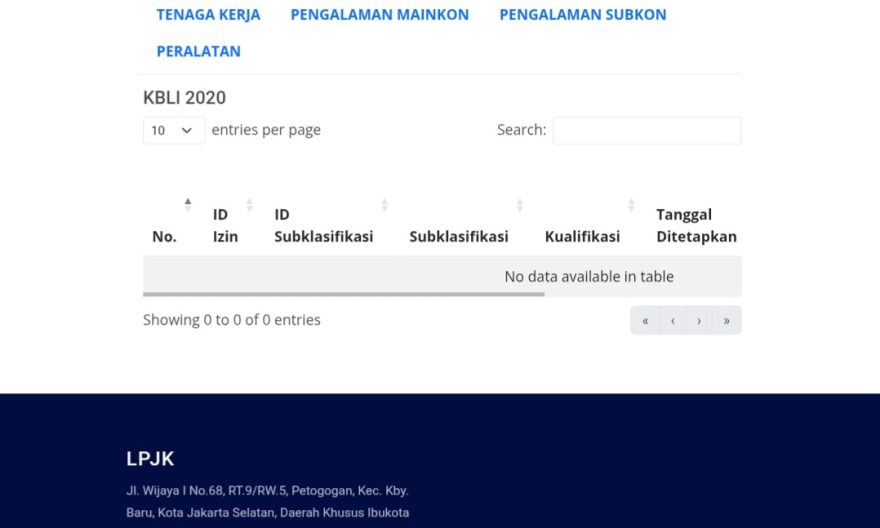
Task: Click the Tanggal Ditetapkan column header
Action: [x=696, y=226]
